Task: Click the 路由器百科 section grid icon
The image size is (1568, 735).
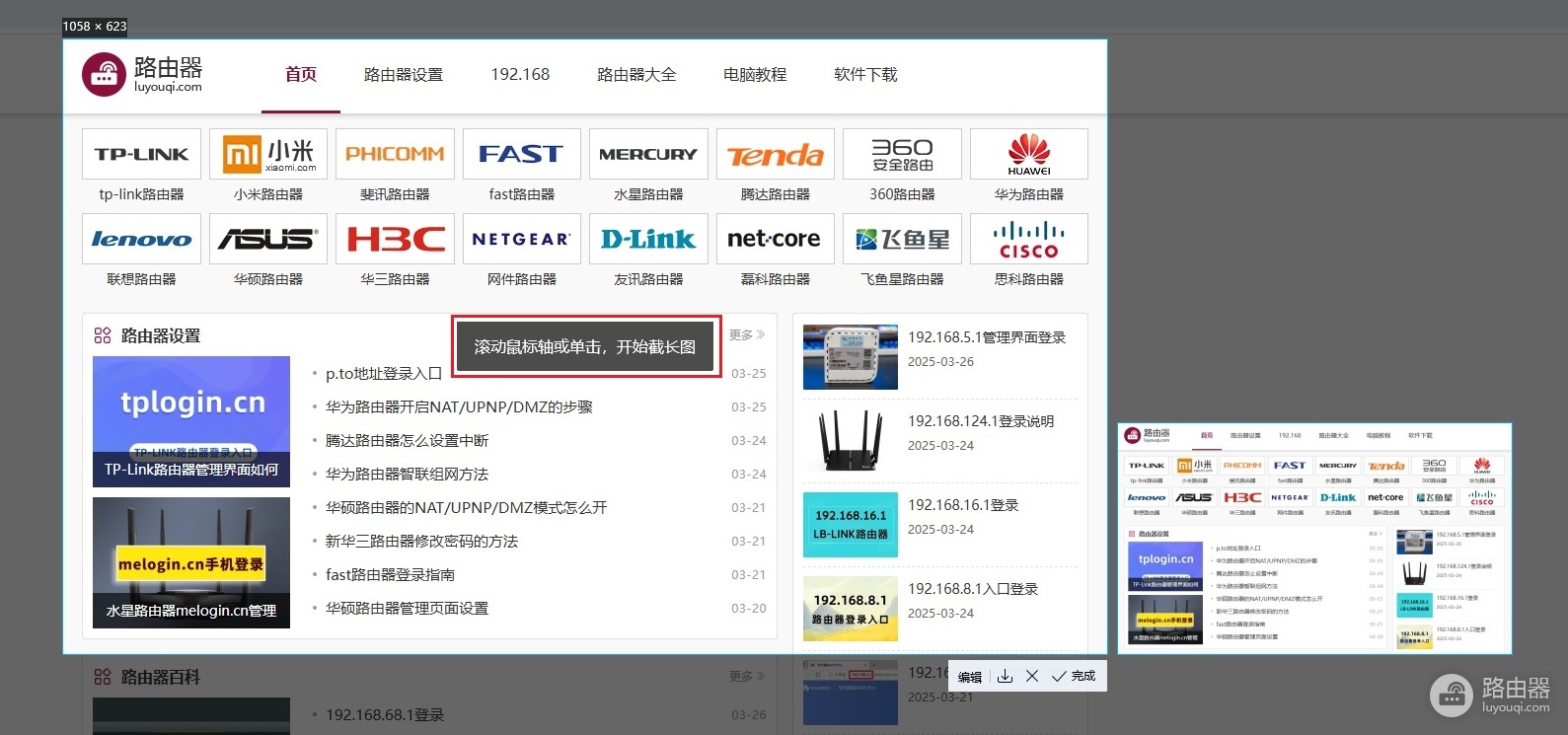Action: click(x=103, y=677)
